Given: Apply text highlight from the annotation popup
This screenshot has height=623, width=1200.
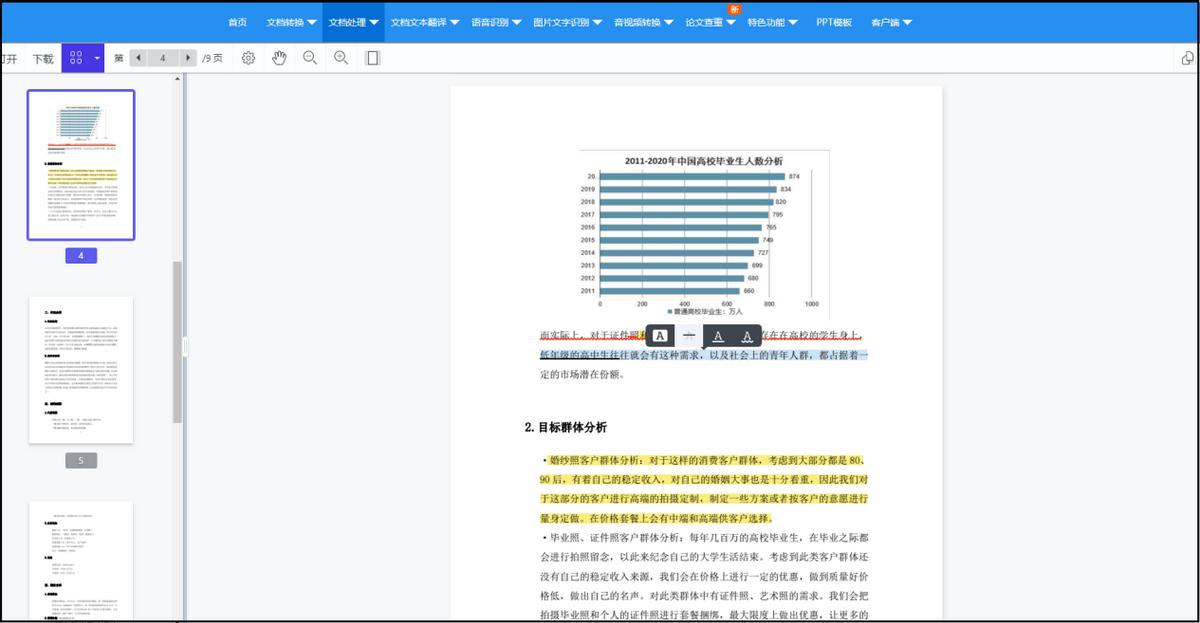Looking at the screenshot, I should tap(658, 335).
